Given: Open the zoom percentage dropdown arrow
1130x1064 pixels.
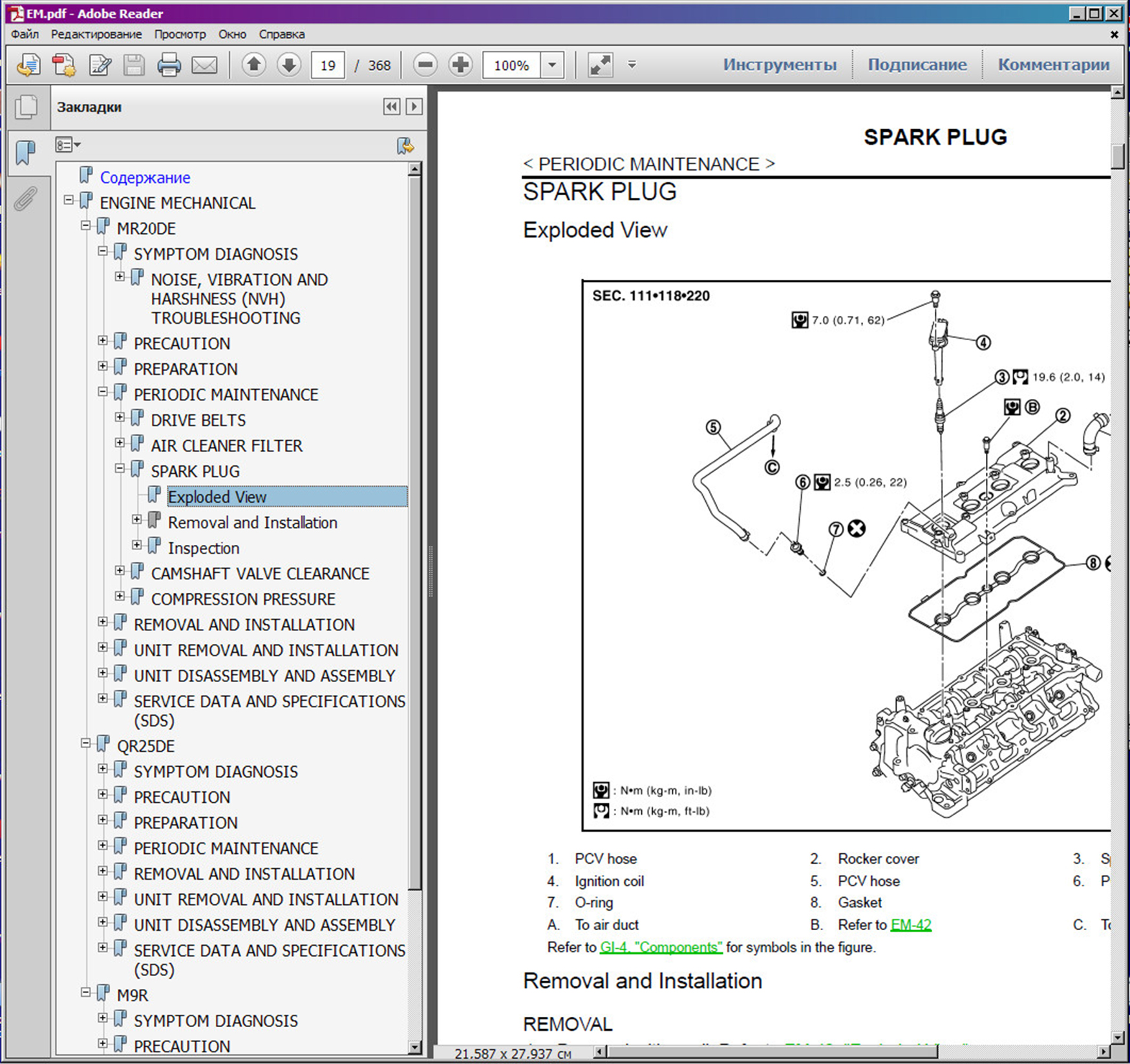Looking at the screenshot, I should [x=552, y=65].
